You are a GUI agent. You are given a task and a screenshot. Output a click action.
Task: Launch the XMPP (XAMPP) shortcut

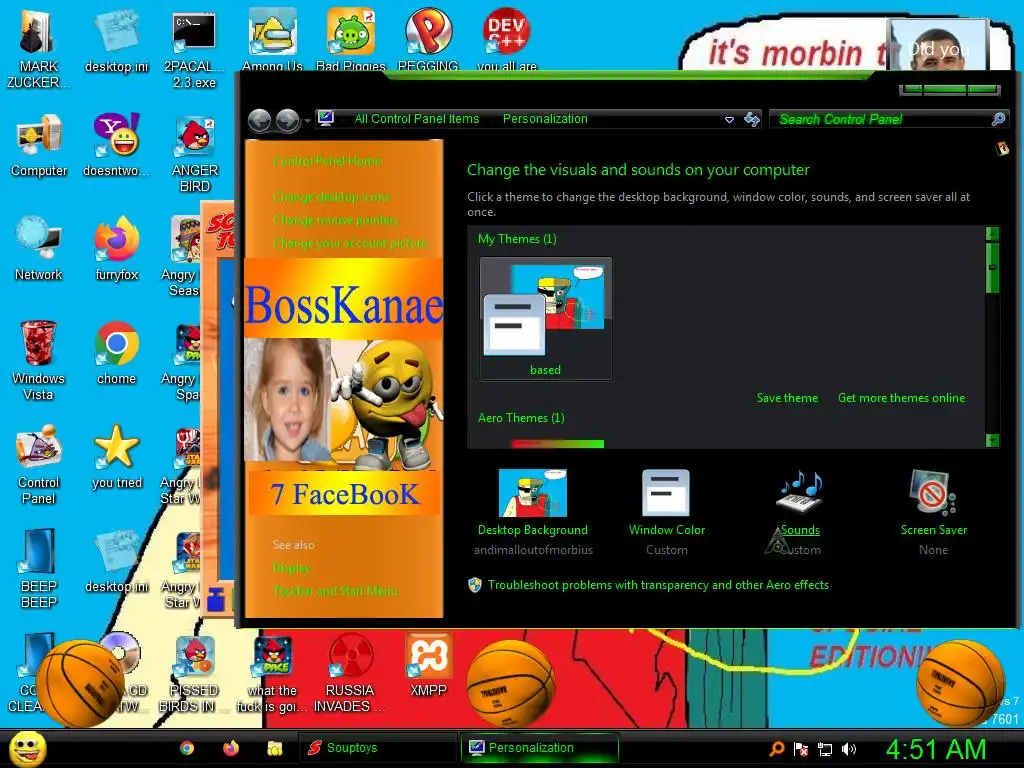click(x=428, y=665)
